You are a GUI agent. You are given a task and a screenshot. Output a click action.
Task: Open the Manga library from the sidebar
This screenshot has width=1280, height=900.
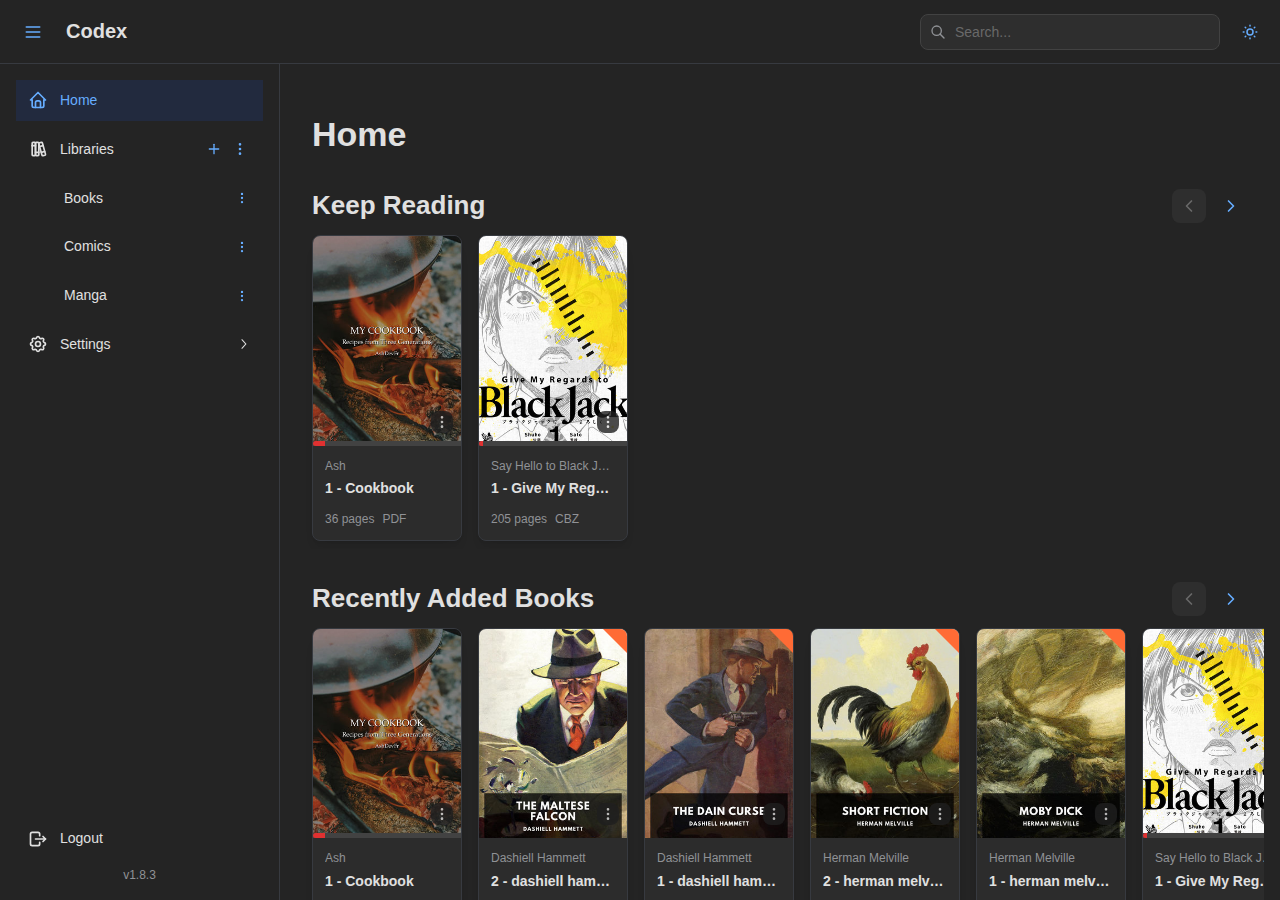(85, 295)
